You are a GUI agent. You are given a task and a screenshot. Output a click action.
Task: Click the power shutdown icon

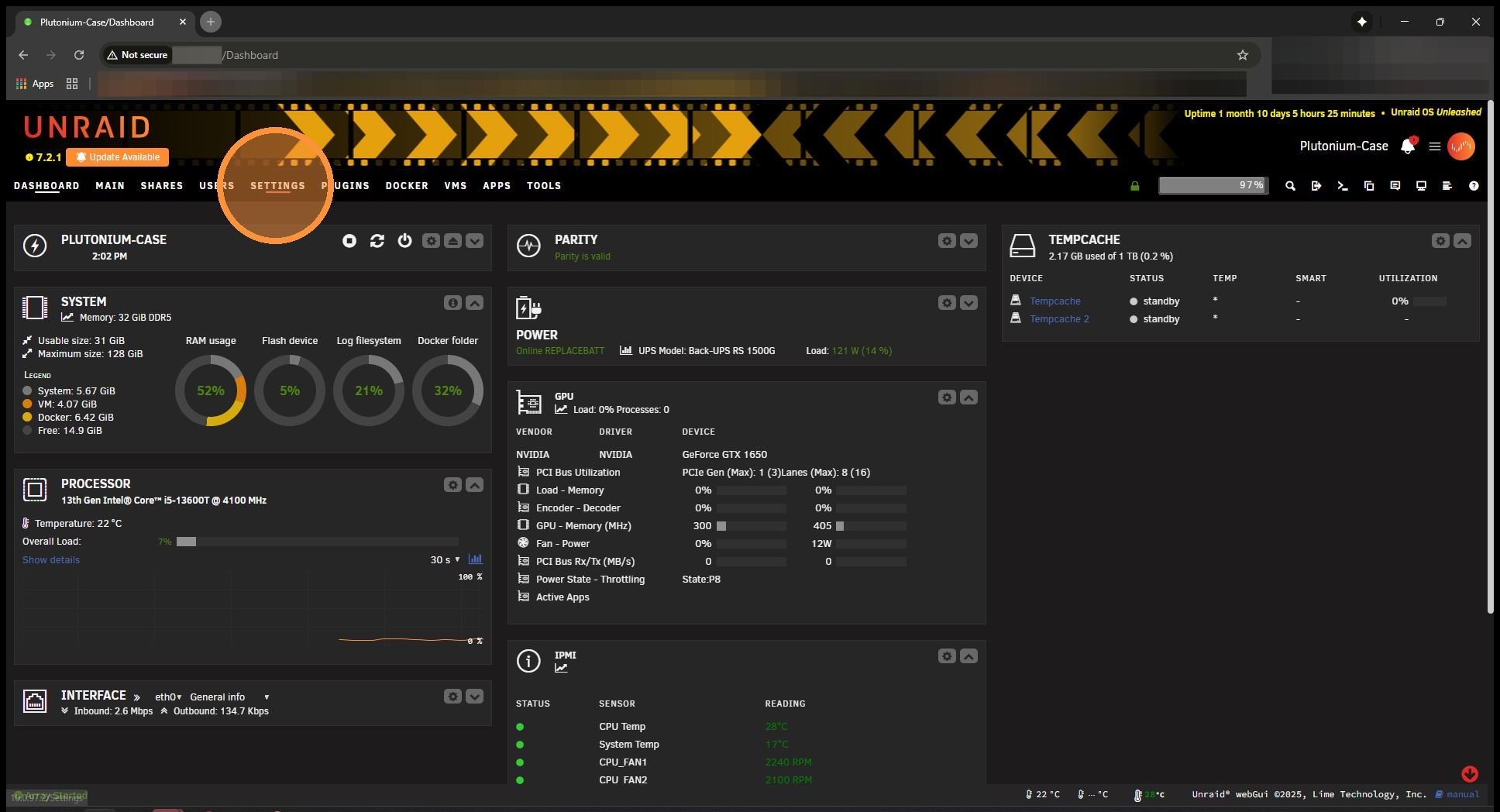click(404, 241)
